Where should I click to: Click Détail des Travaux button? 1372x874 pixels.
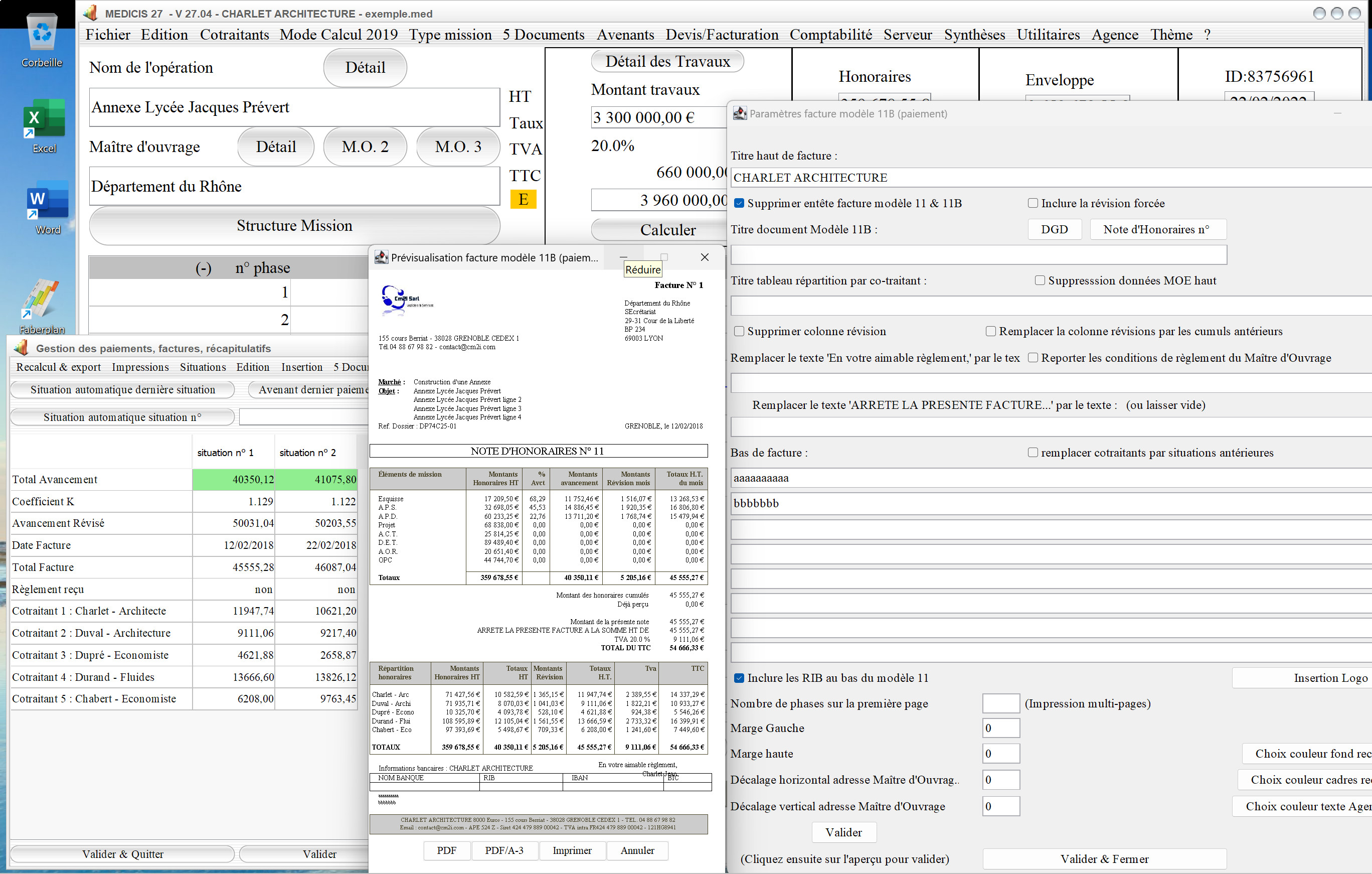[667, 62]
